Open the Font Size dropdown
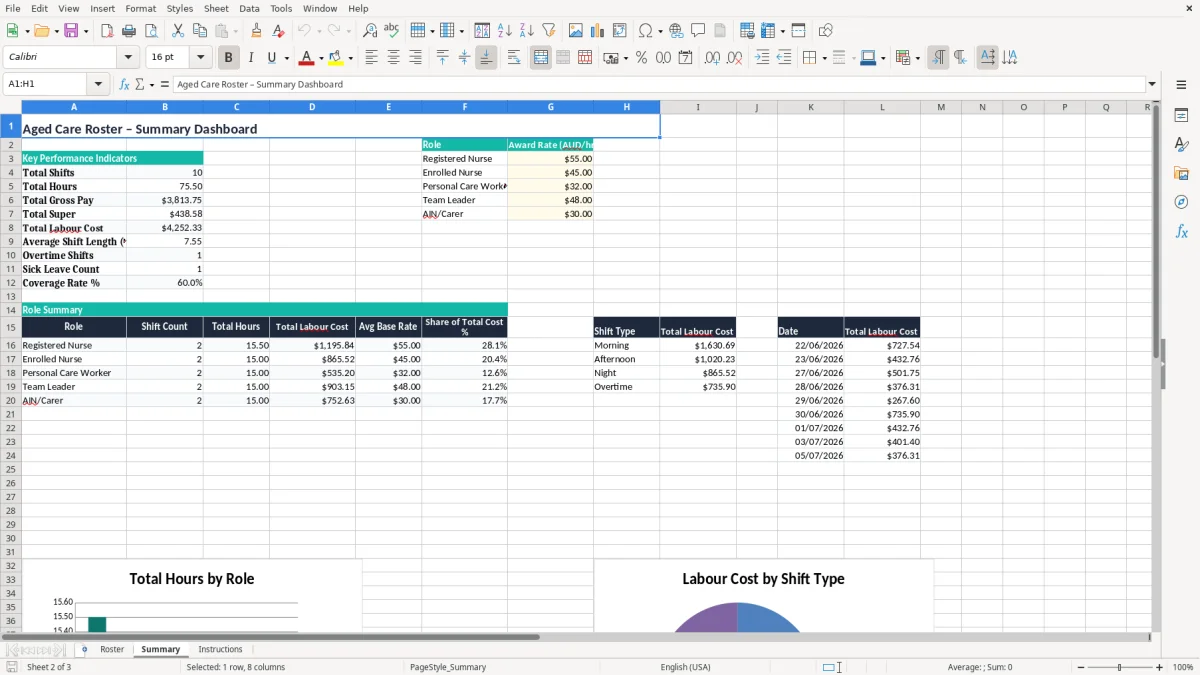The image size is (1200, 675). coord(200,57)
